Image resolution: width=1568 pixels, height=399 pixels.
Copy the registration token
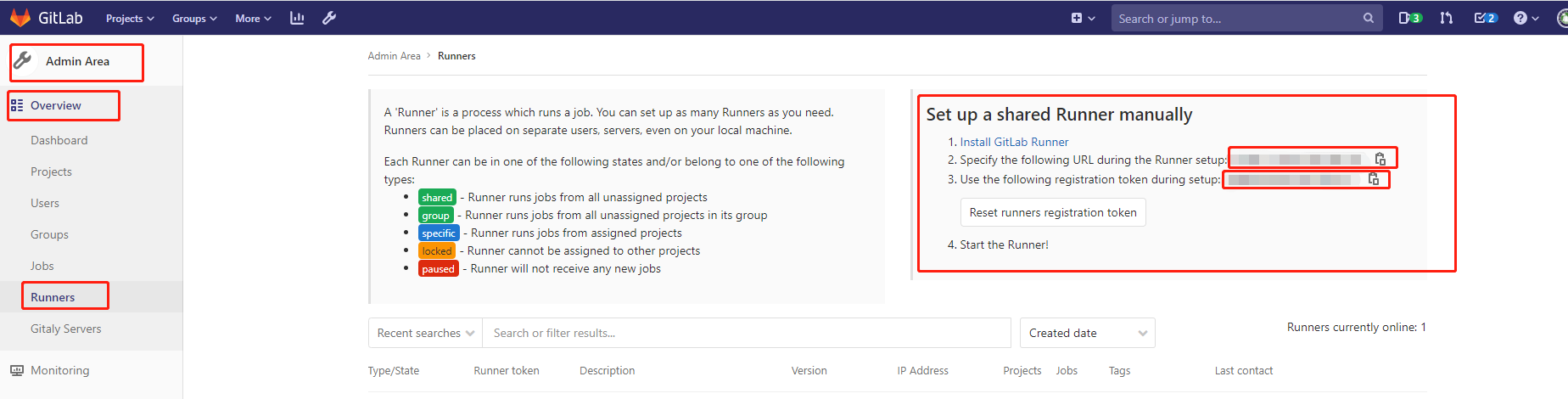1374,179
